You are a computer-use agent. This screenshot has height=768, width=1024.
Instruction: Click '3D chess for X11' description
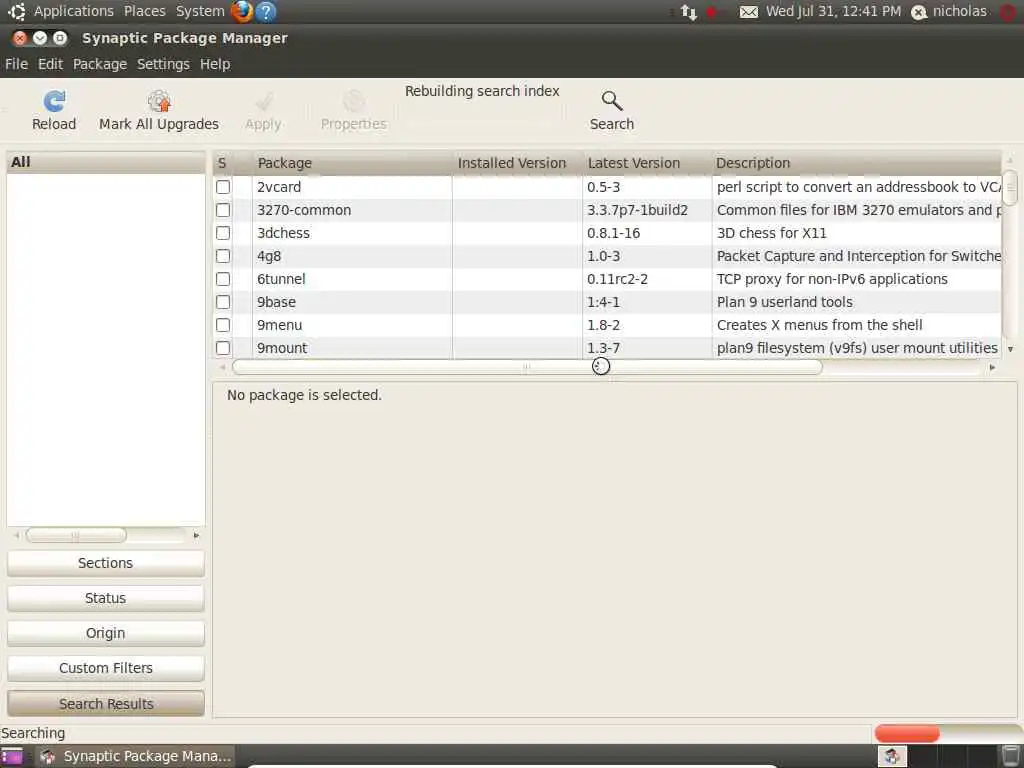coord(771,233)
